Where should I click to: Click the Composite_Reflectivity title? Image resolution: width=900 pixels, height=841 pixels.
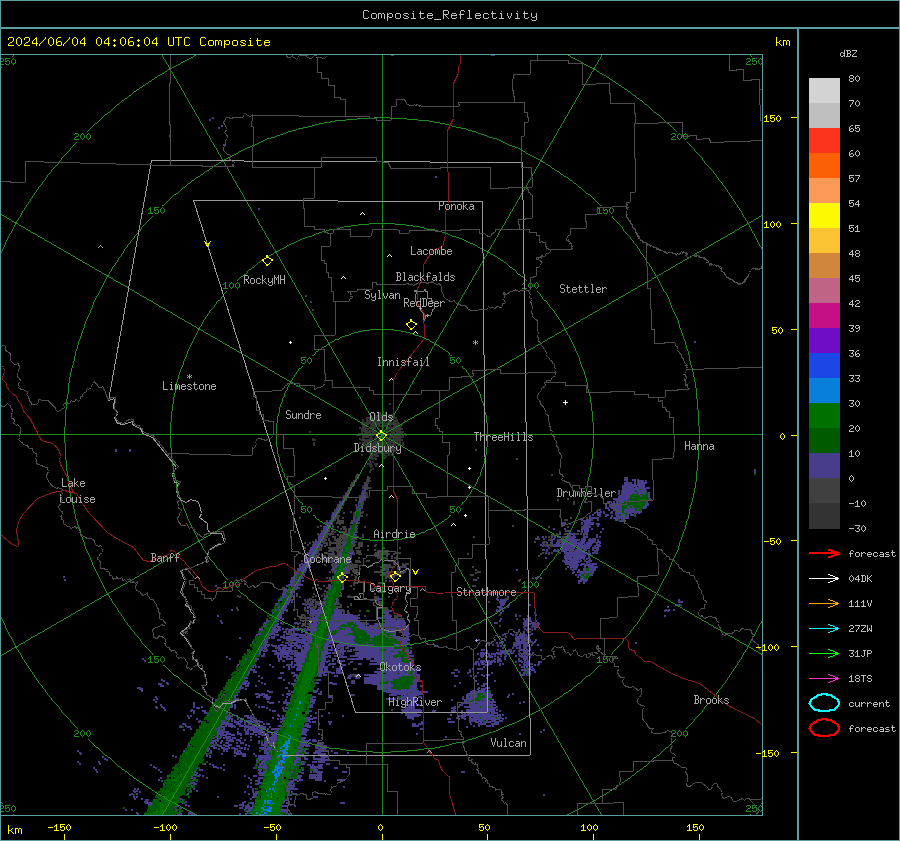pyautogui.click(x=450, y=15)
